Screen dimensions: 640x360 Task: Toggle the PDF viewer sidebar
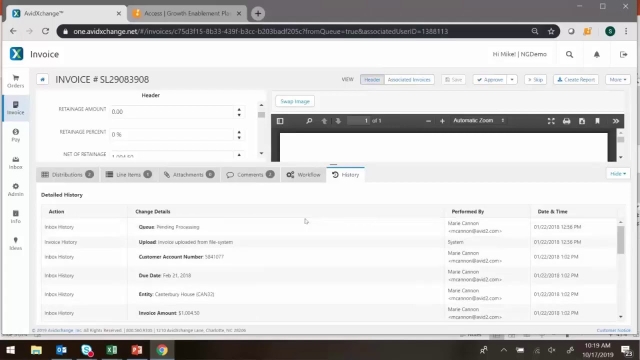point(280,121)
